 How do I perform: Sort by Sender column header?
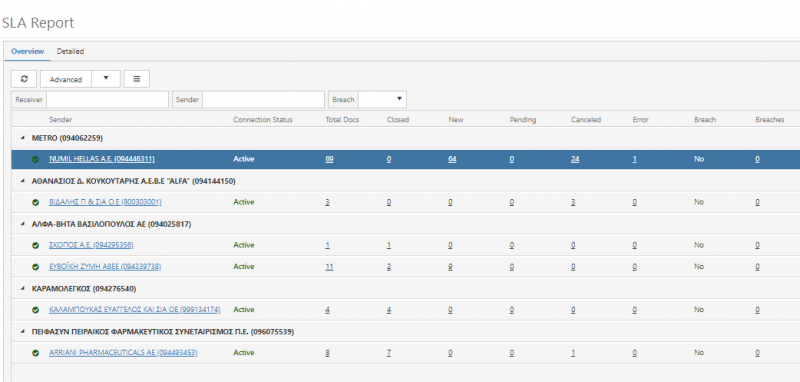61,120
